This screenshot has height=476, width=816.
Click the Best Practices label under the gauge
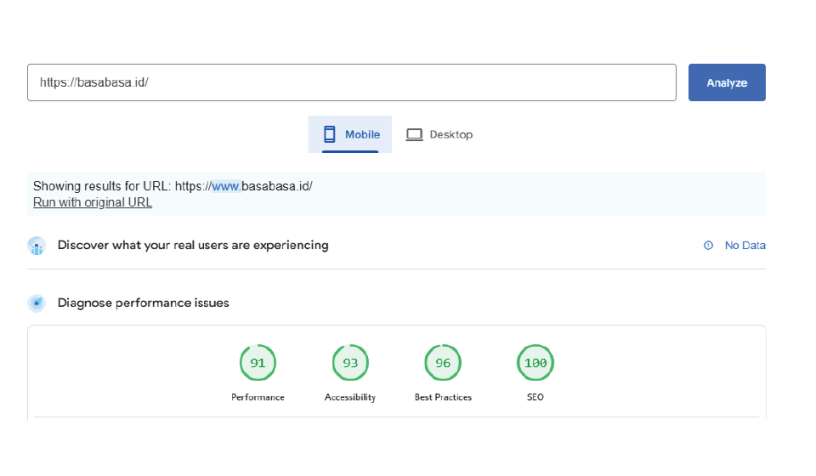(443, 397)
